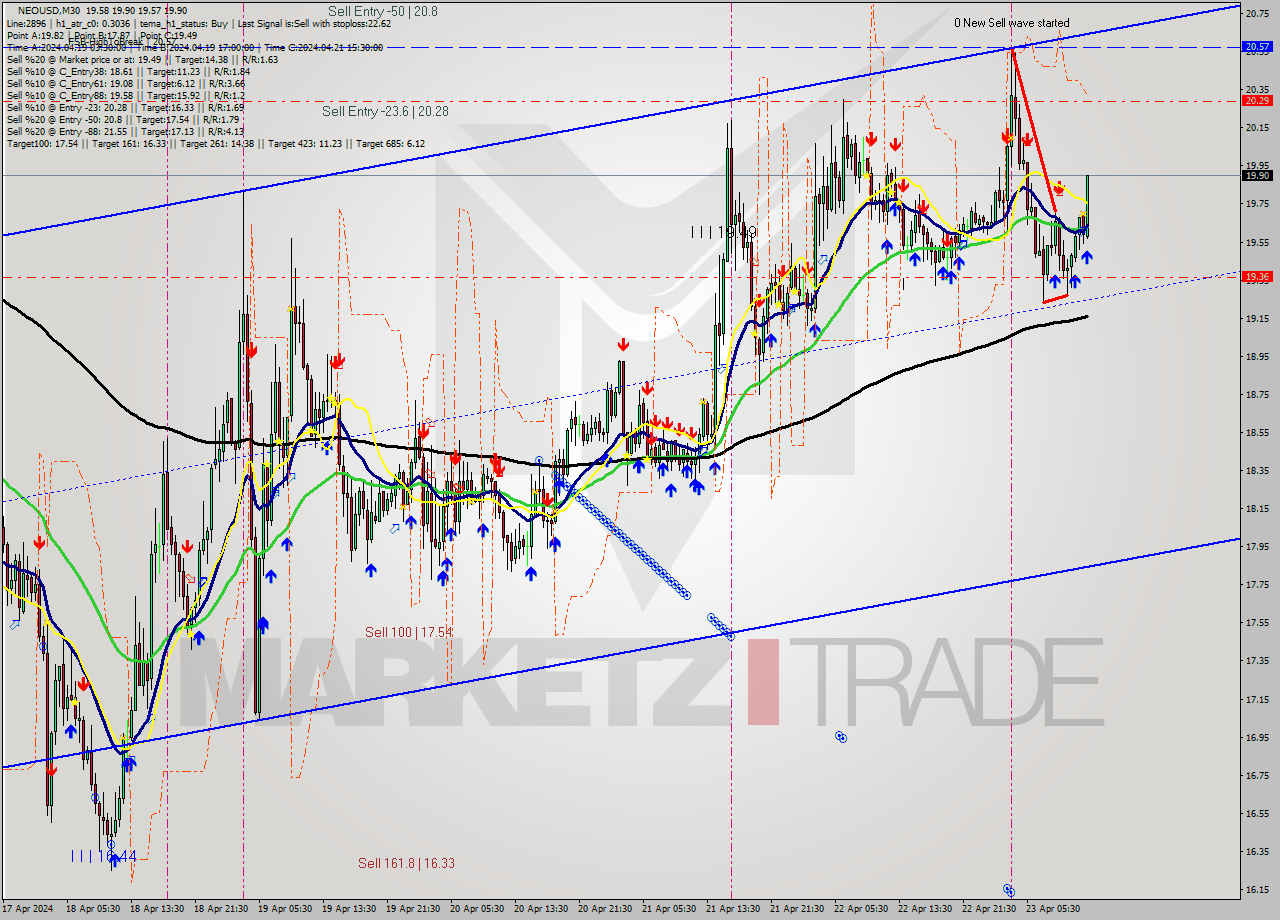Click the 'I I I 16.44' low label
The width and height of the screenshot is (1280, 920).
coord(103,856)
